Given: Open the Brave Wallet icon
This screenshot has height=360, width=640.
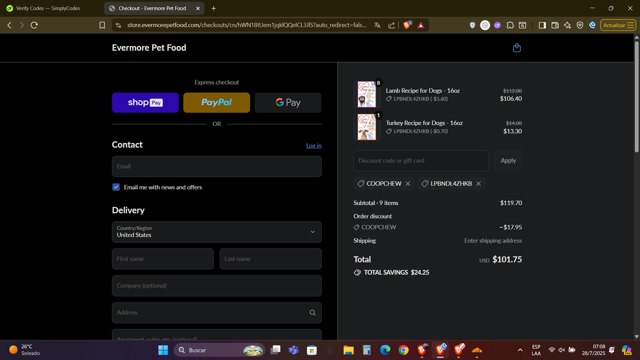Looking at the screenshot, I should (555, 25).
